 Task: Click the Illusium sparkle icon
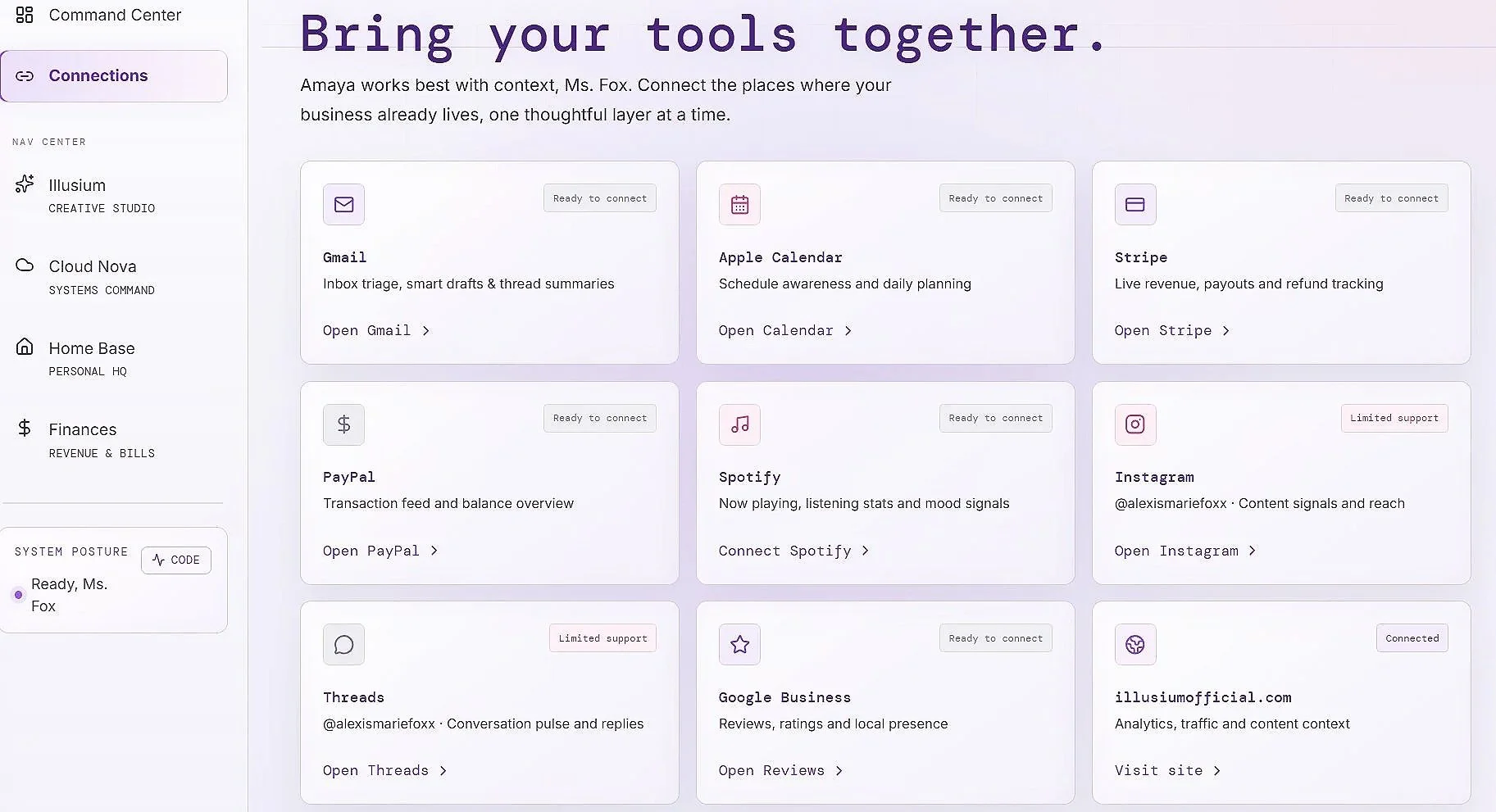tap(25, 184)
